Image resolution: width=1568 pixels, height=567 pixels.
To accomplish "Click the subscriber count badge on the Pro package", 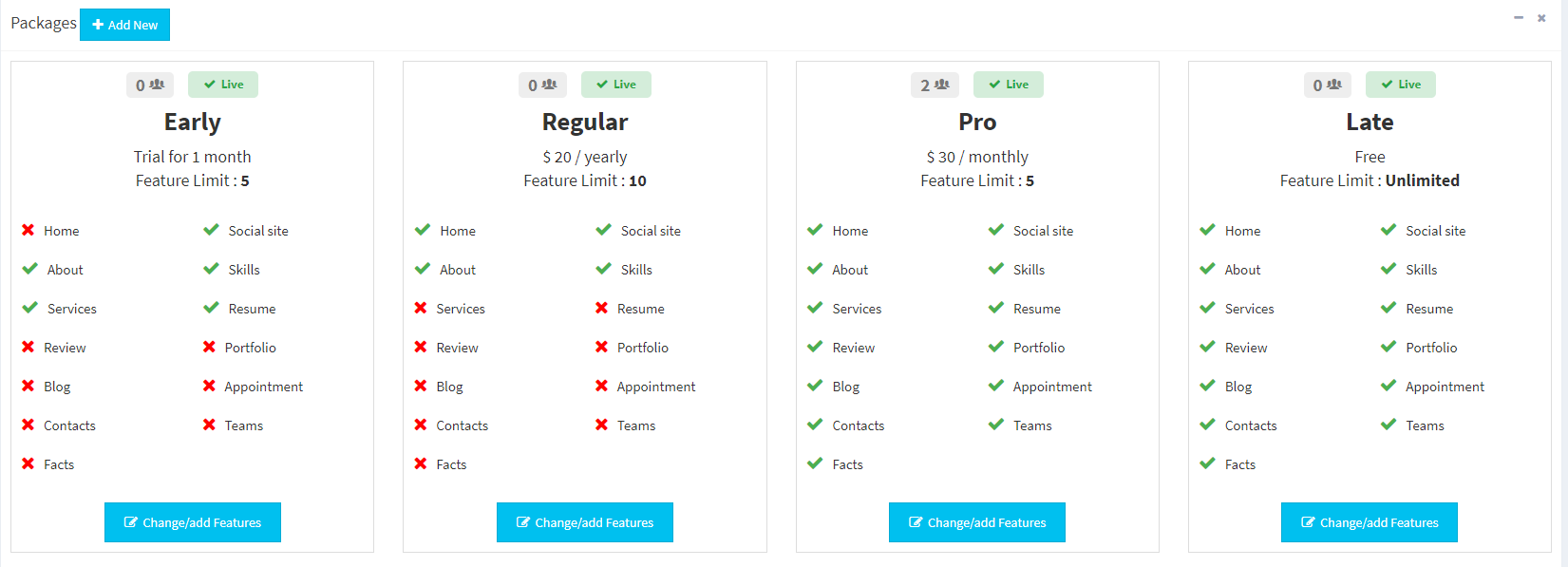I will click(x=935, y=85).
